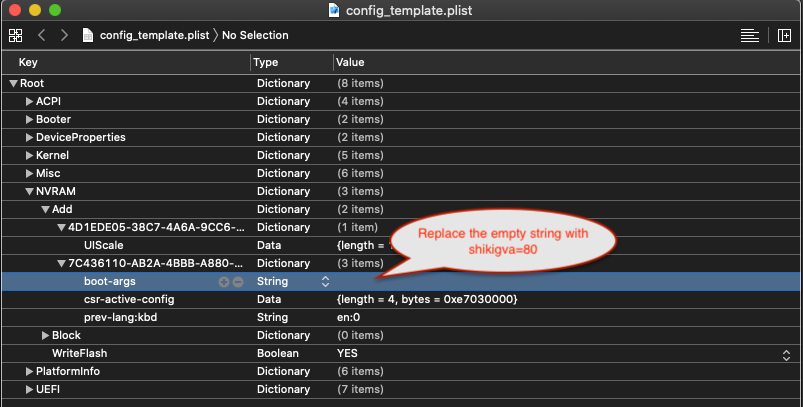The width and height of the screenshot is (803, 407).
Task: Collapse the NVRAM dictionary
Action: 29,191
